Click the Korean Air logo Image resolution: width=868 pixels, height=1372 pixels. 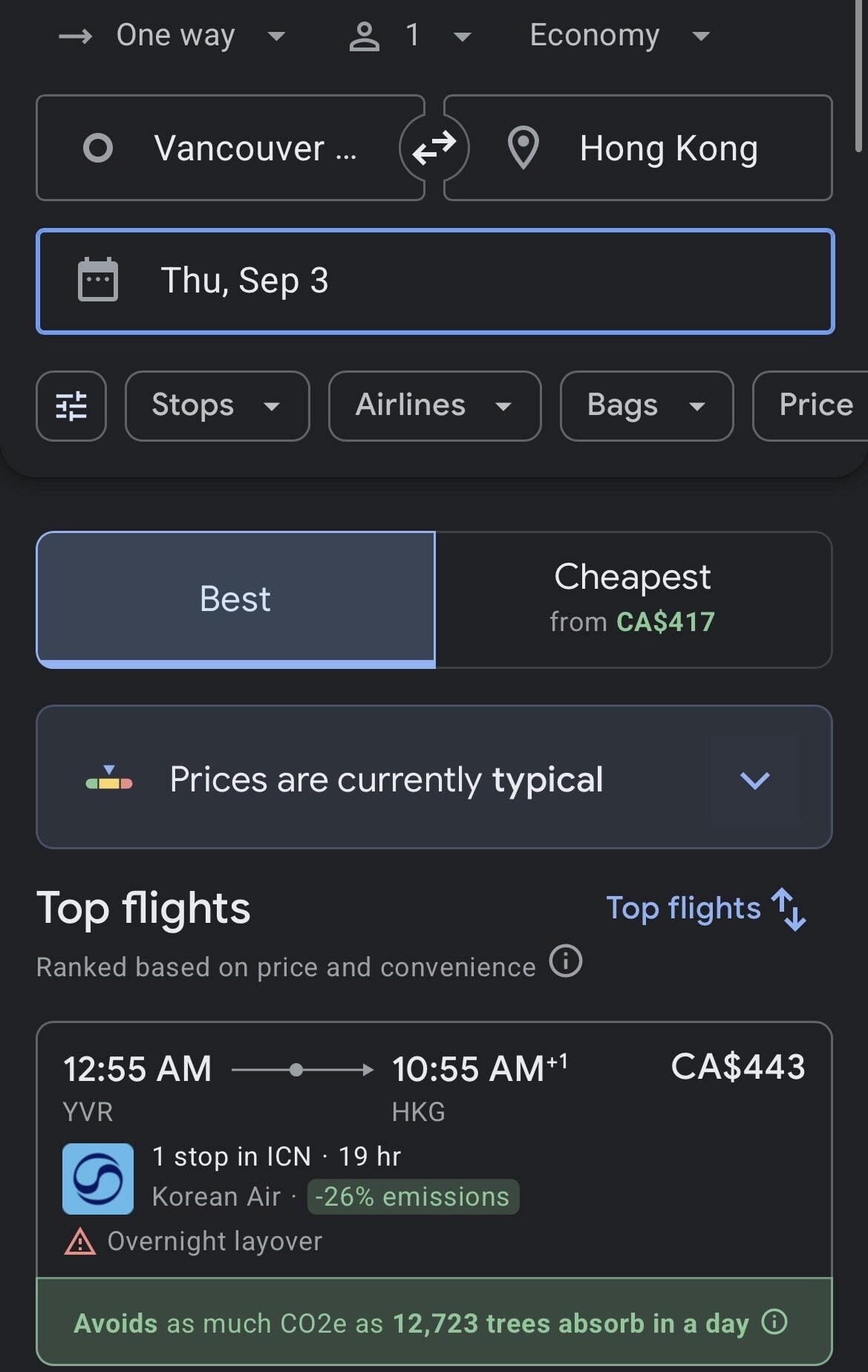(98, 1178)
